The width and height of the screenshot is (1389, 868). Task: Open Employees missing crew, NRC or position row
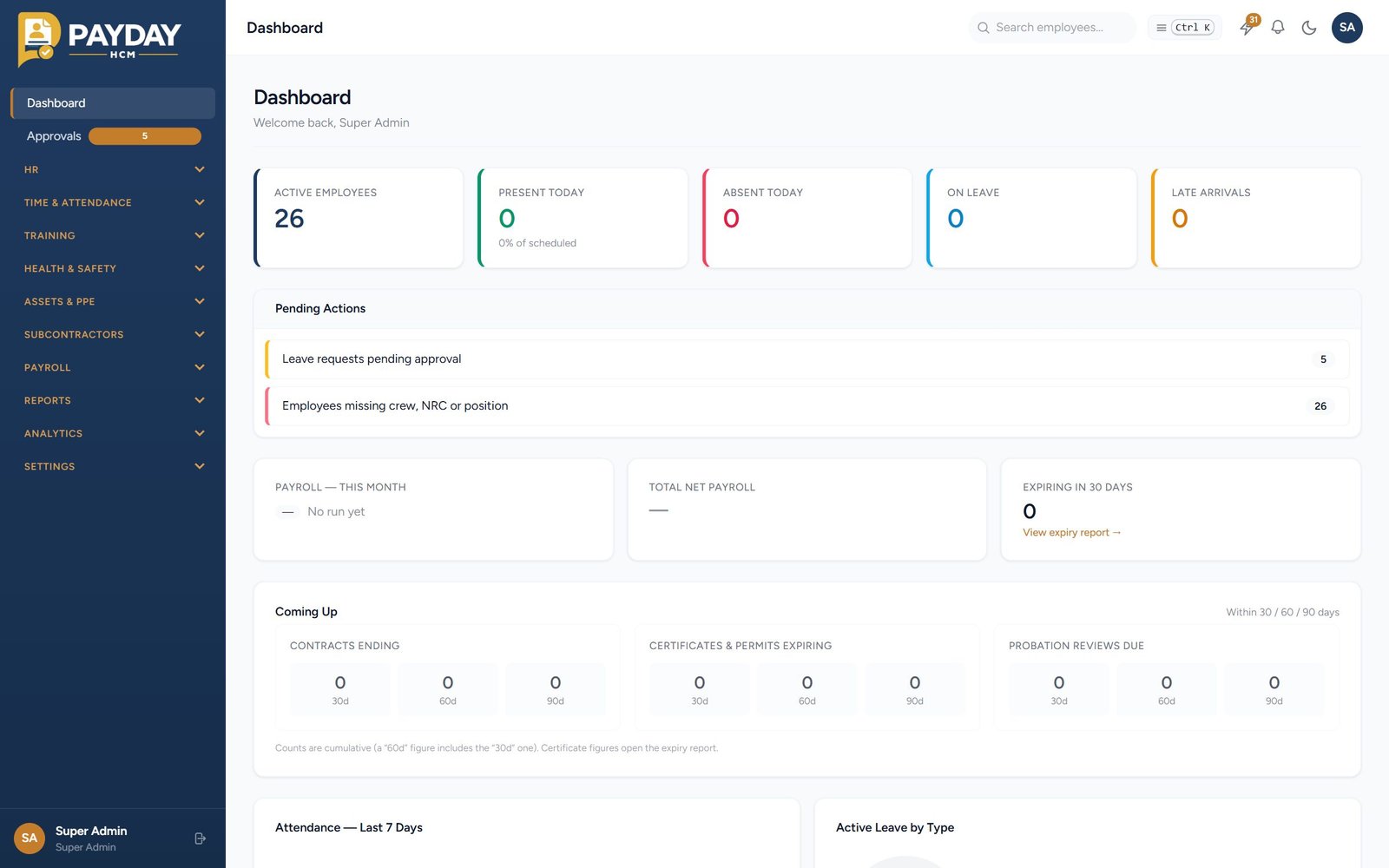click(806, 406)
